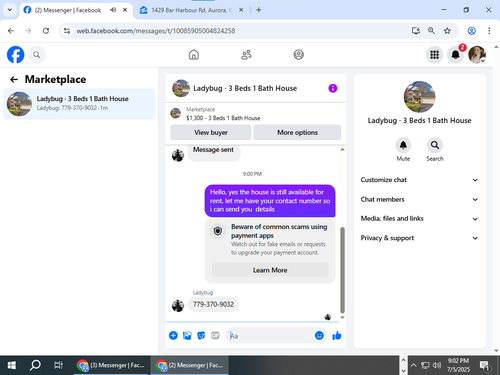
Task: Mute the conversation bell icon
Action: pos(403,145)
